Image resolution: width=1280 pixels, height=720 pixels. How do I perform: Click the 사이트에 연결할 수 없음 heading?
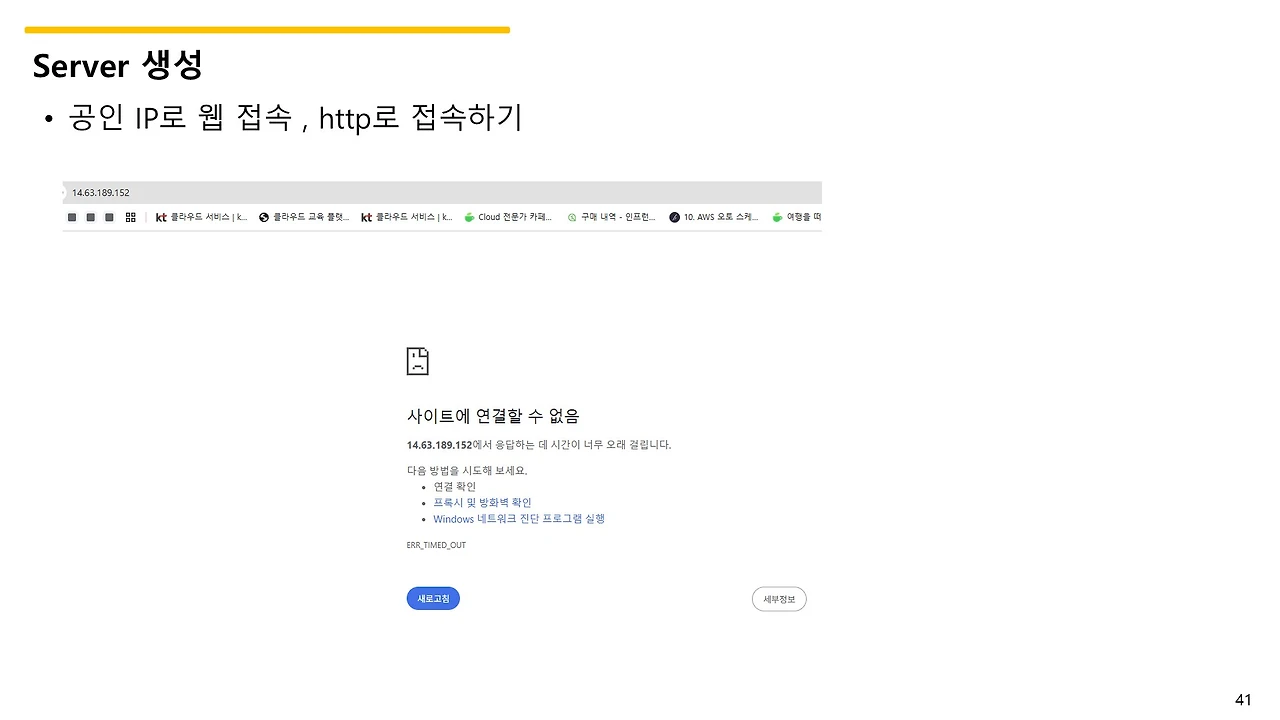493,416
